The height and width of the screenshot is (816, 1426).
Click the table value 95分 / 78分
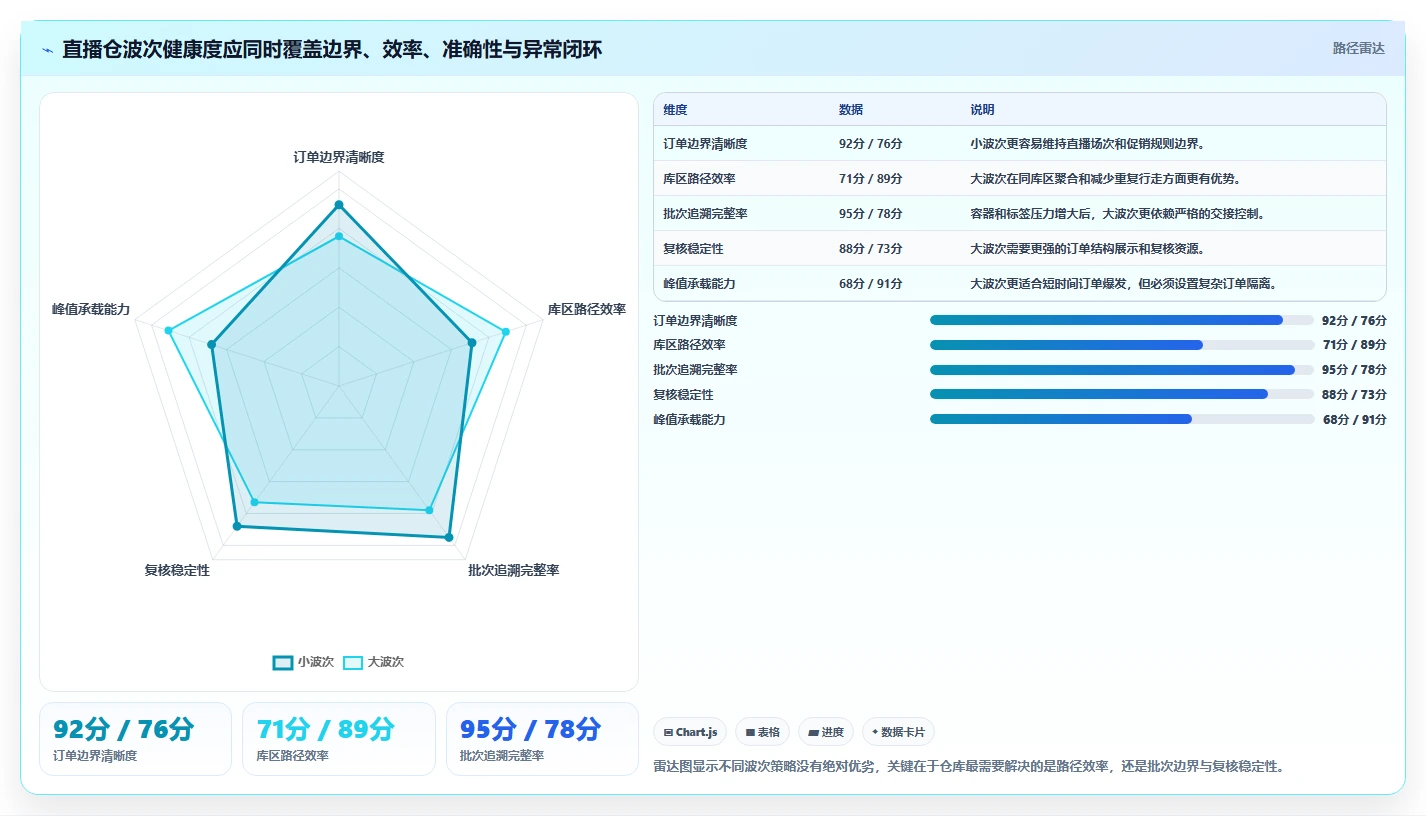click(871, 214)
